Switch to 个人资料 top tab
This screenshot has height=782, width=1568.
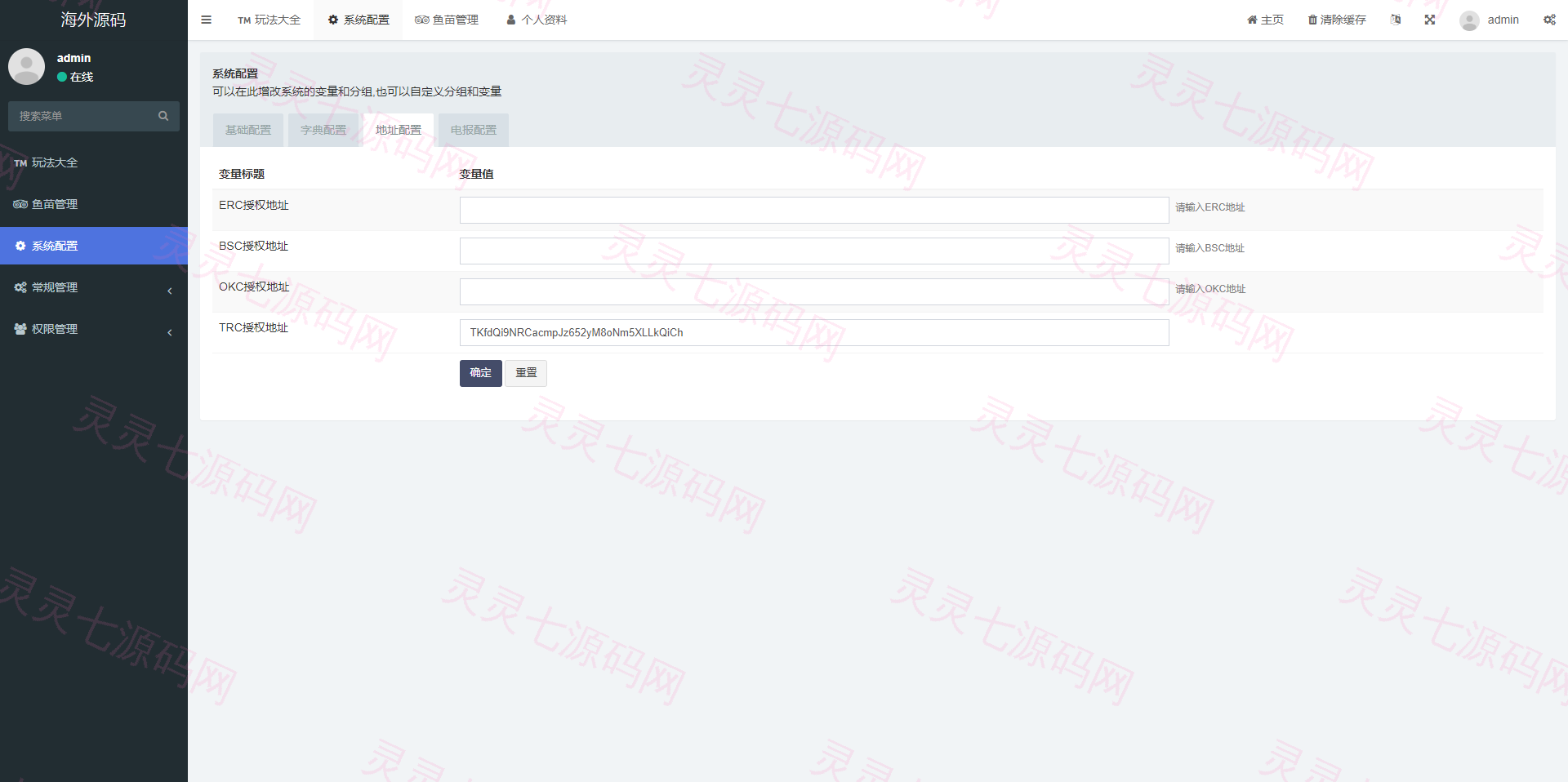(x=537, y=20)
